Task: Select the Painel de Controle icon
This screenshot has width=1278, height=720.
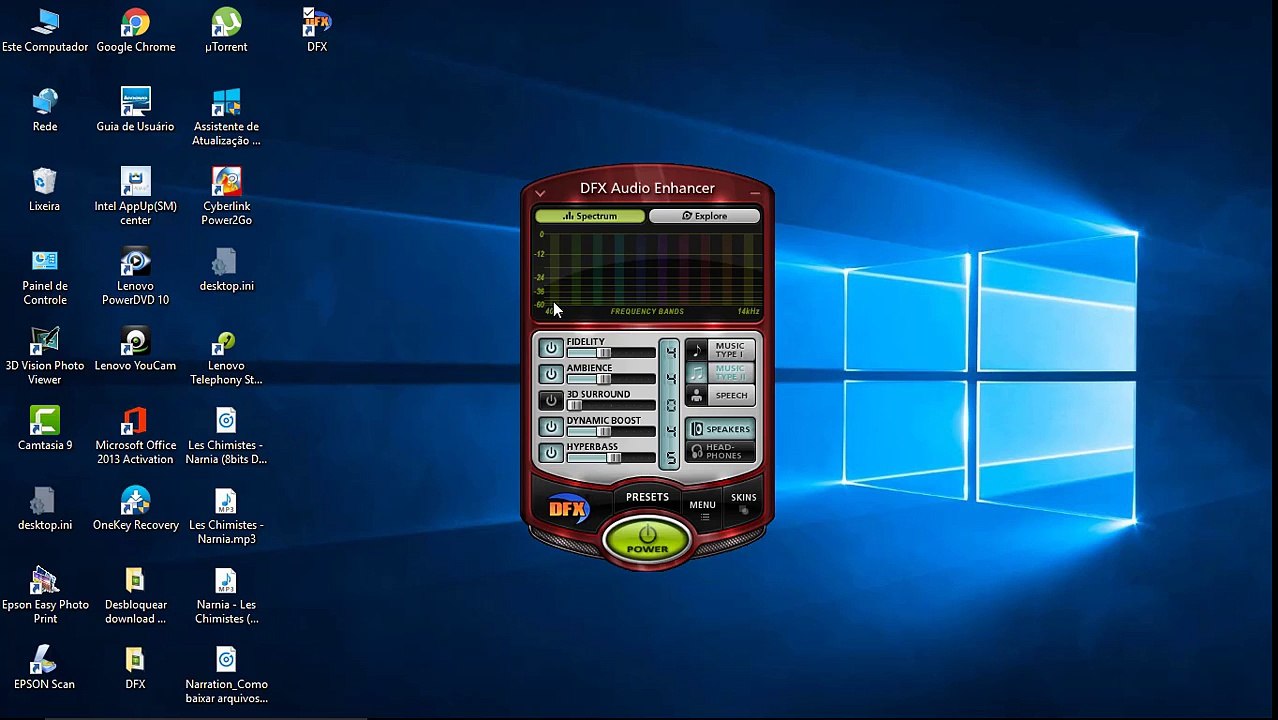Action: pos(45,277)
